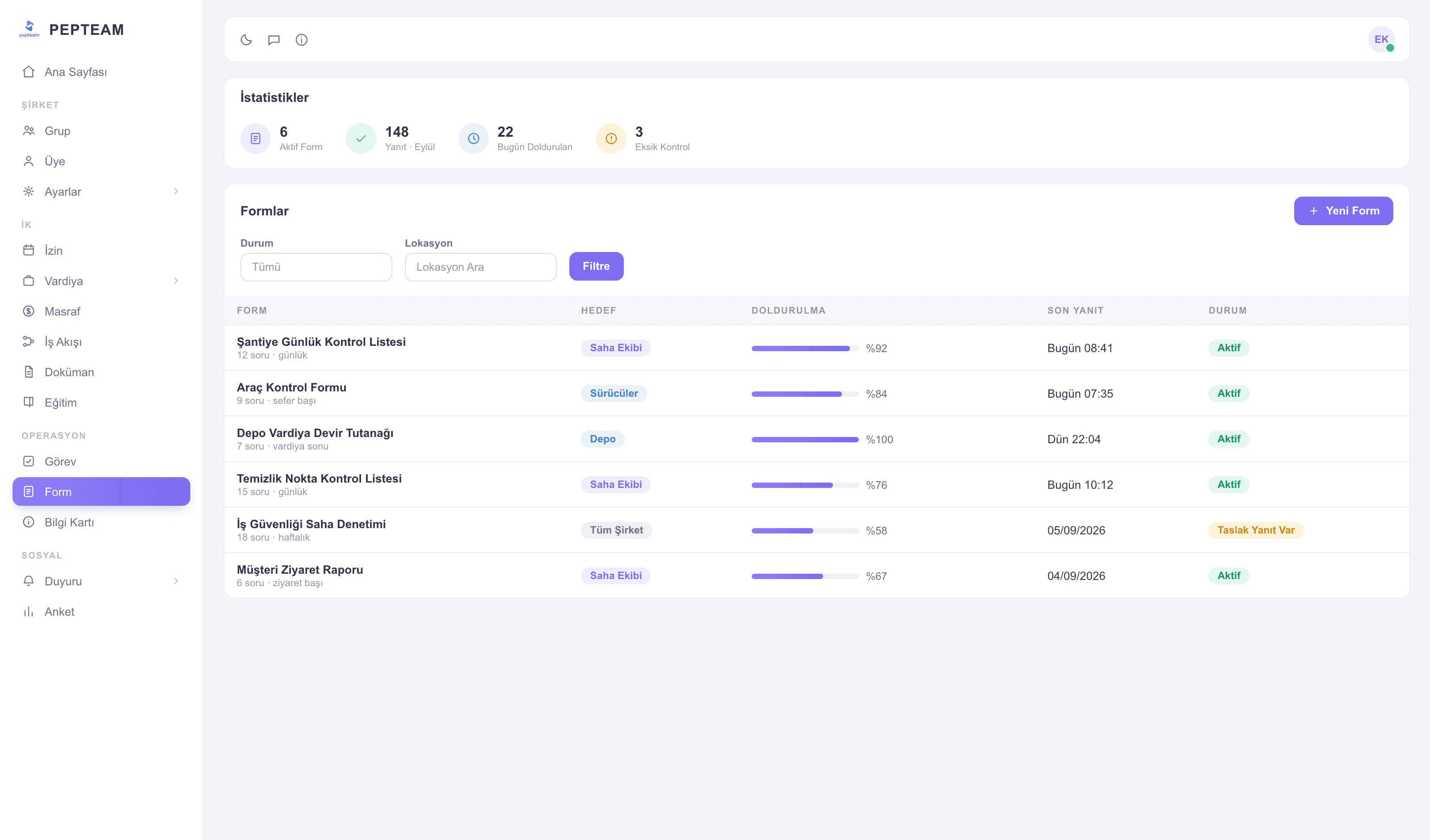Expand the Duyuru submenu chevron
Image resolution: width=1430 pixels, height=840 pixels.
click(176, 581)
